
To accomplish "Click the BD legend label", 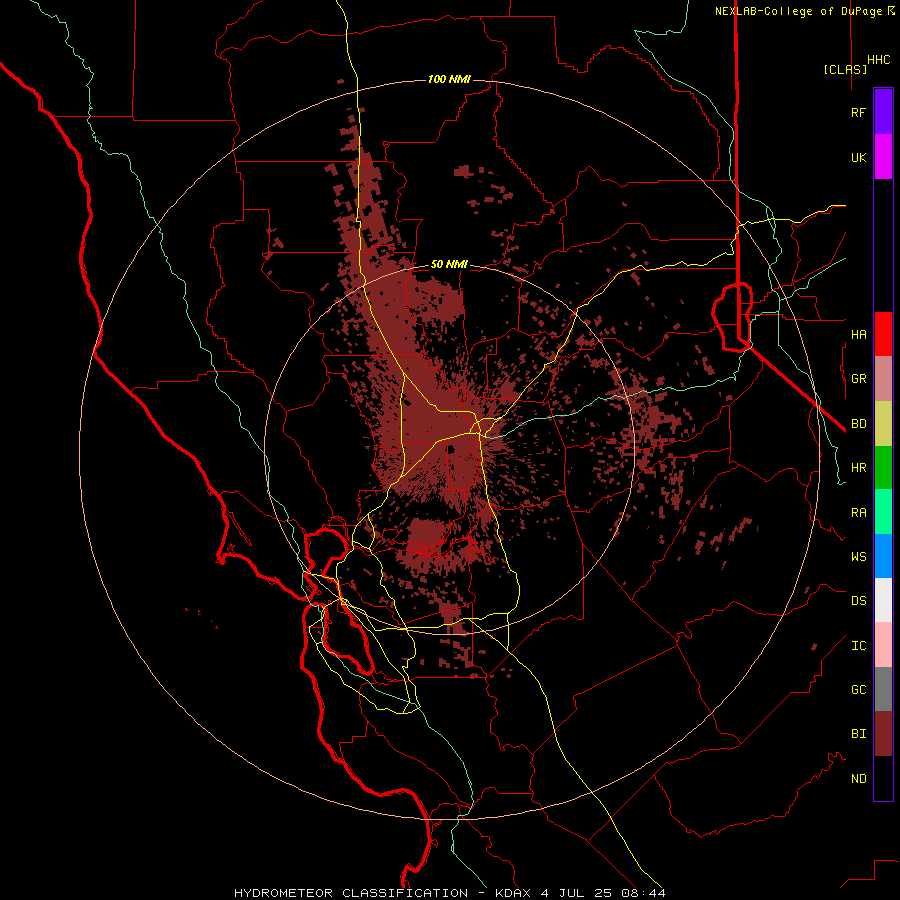I will point(859,424).
